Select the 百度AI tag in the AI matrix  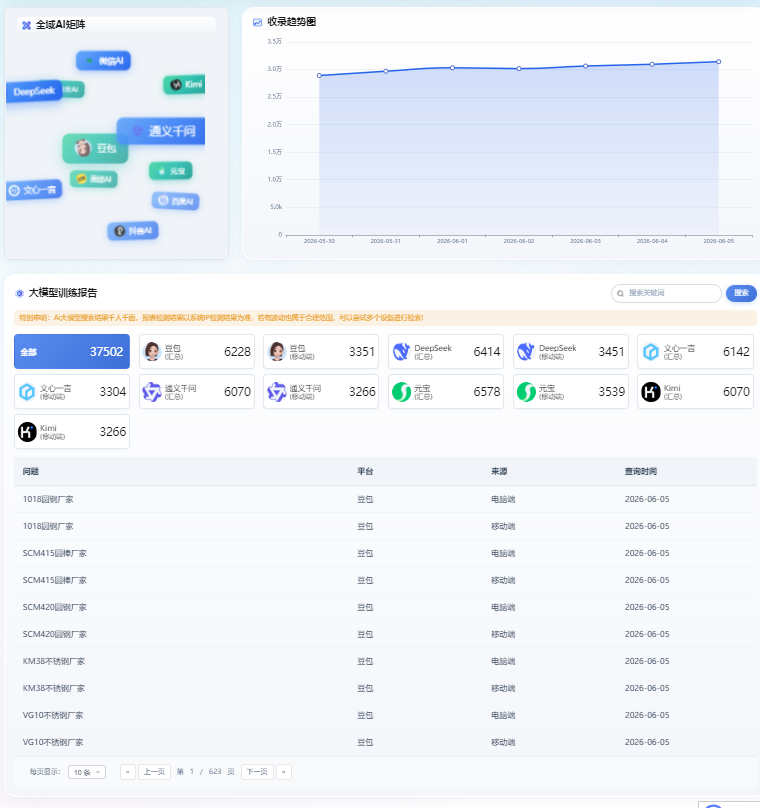(176, 201)
